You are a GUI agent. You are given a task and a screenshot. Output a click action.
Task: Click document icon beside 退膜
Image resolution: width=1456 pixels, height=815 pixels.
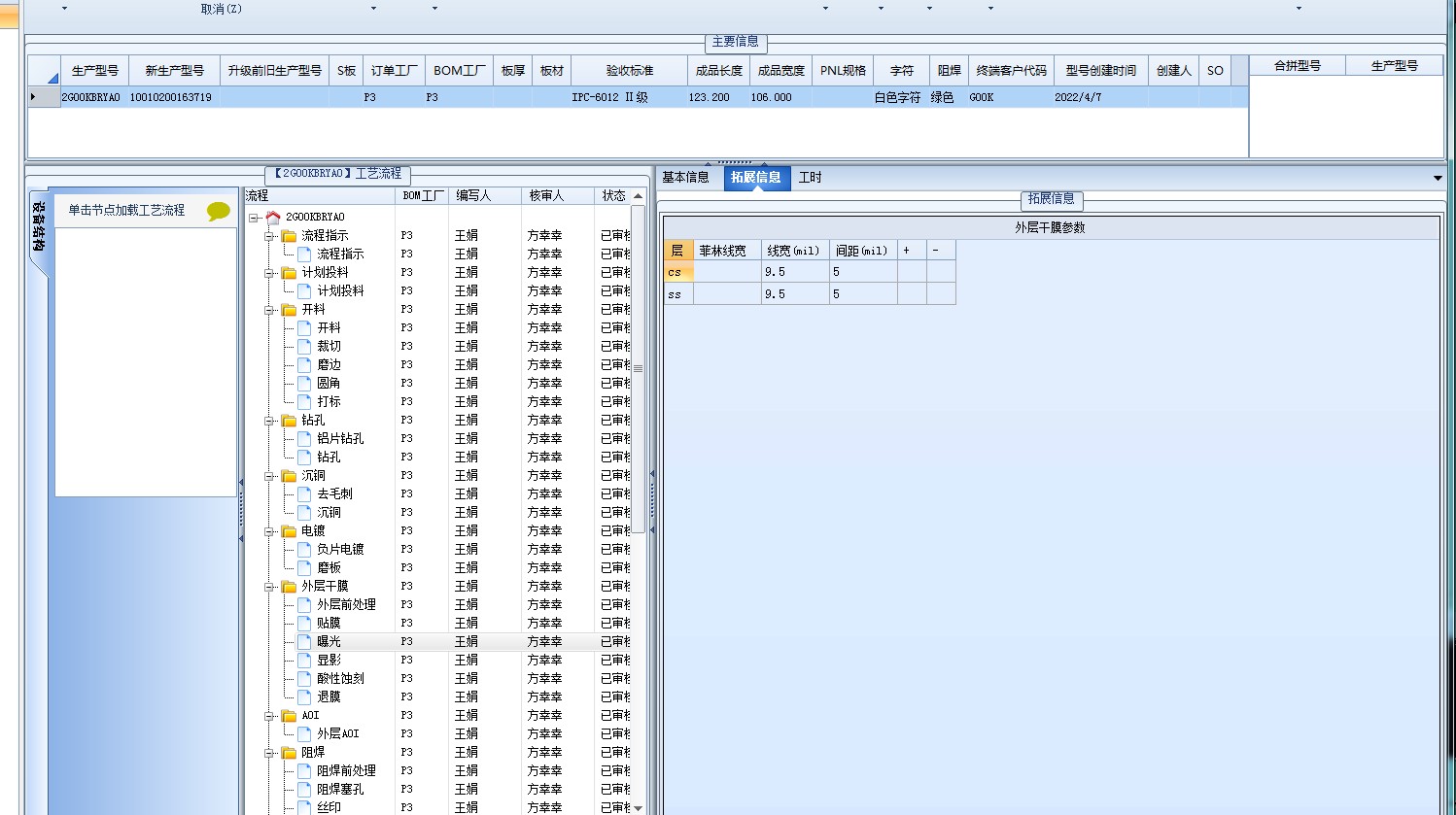(304, 696)
